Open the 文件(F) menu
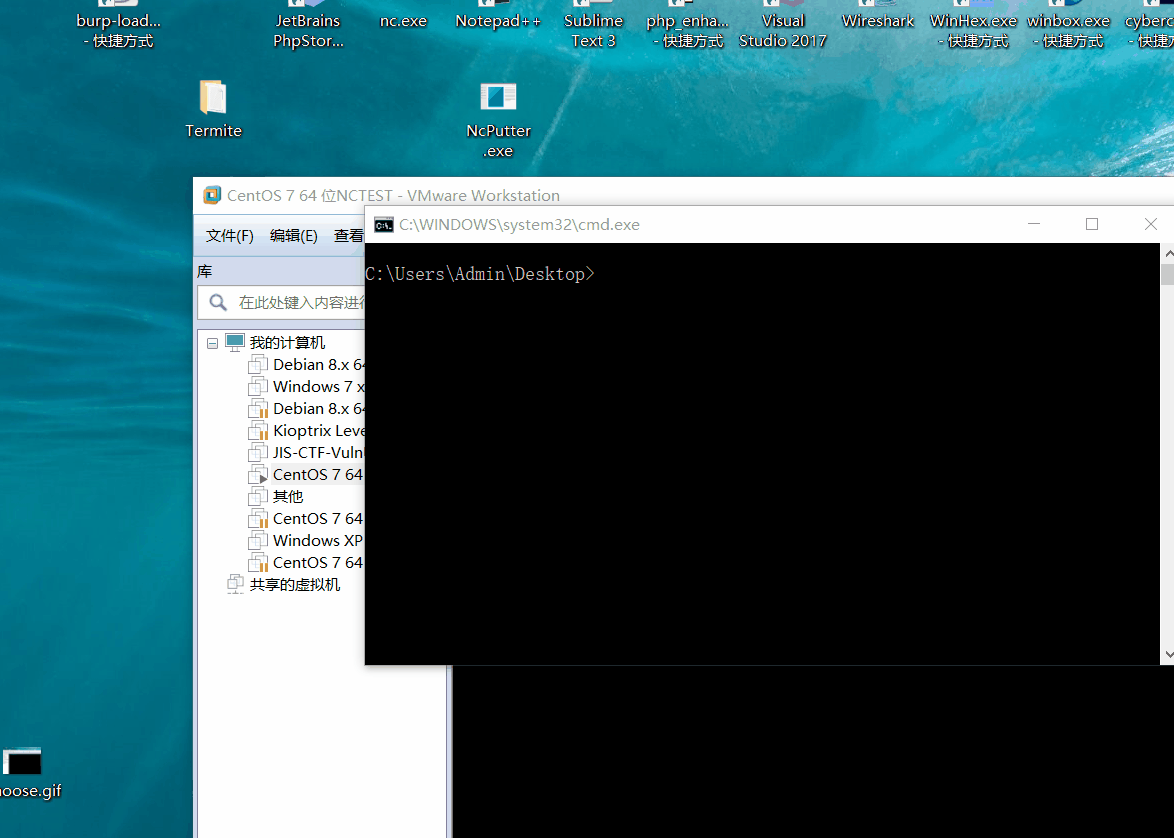This screenshot has height=838, width=1174. click(x=229, y=236)
